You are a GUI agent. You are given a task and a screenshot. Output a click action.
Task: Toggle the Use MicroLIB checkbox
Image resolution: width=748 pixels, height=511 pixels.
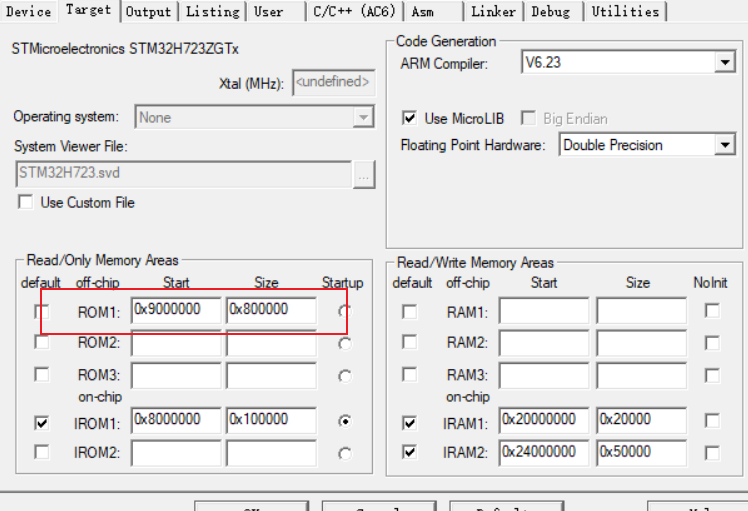tap(409, 118)
